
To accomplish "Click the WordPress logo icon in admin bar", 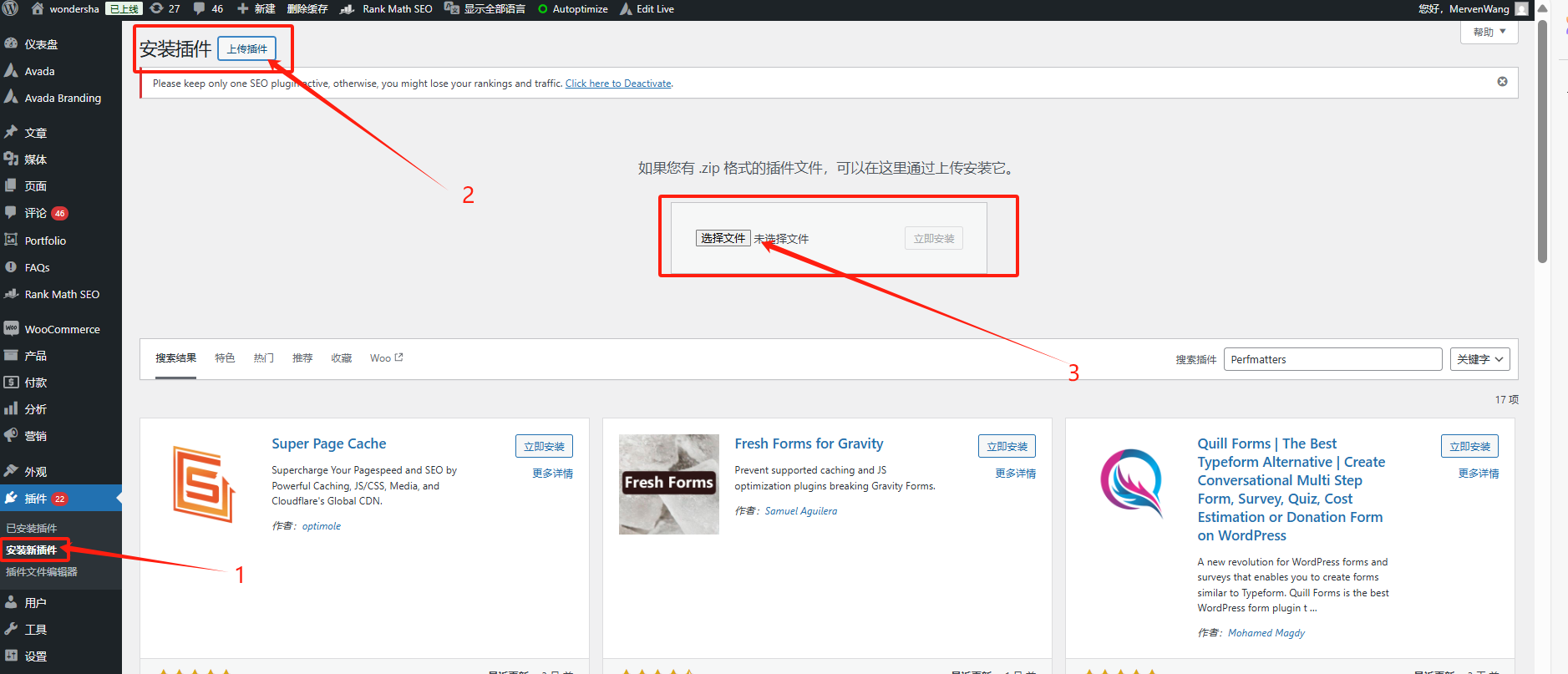I will tap(11, 9).
